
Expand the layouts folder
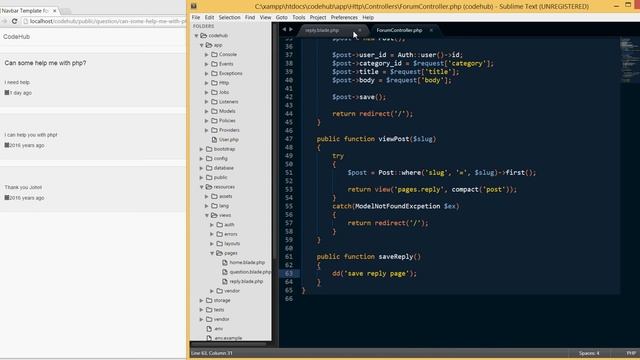[212, 244]
